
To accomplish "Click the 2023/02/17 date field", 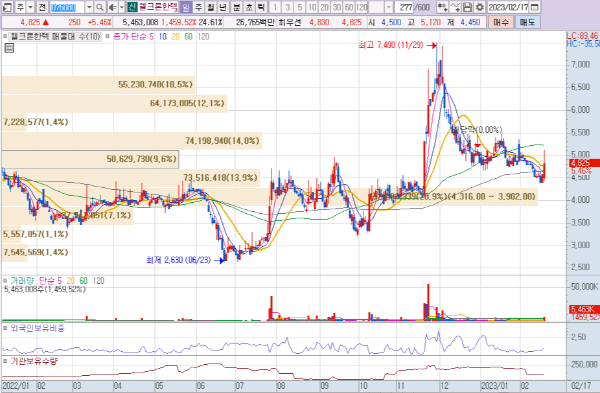I will click(509, 7).
